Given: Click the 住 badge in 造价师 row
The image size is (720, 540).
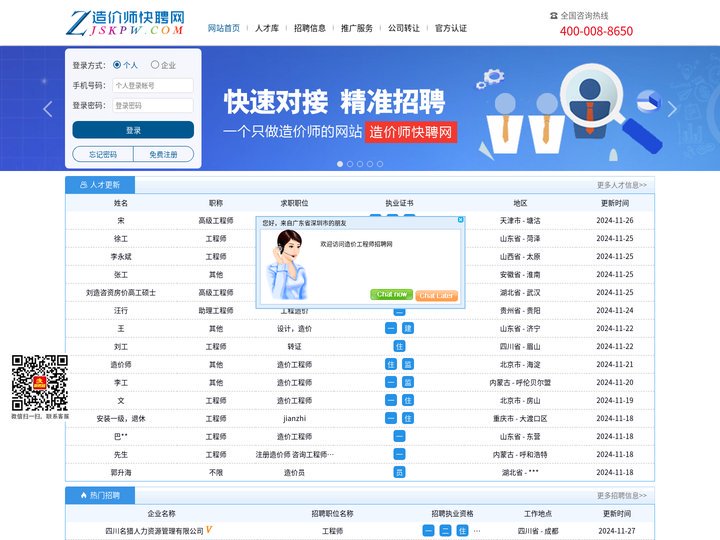Looking at the screenshot, I should point(391,364).
